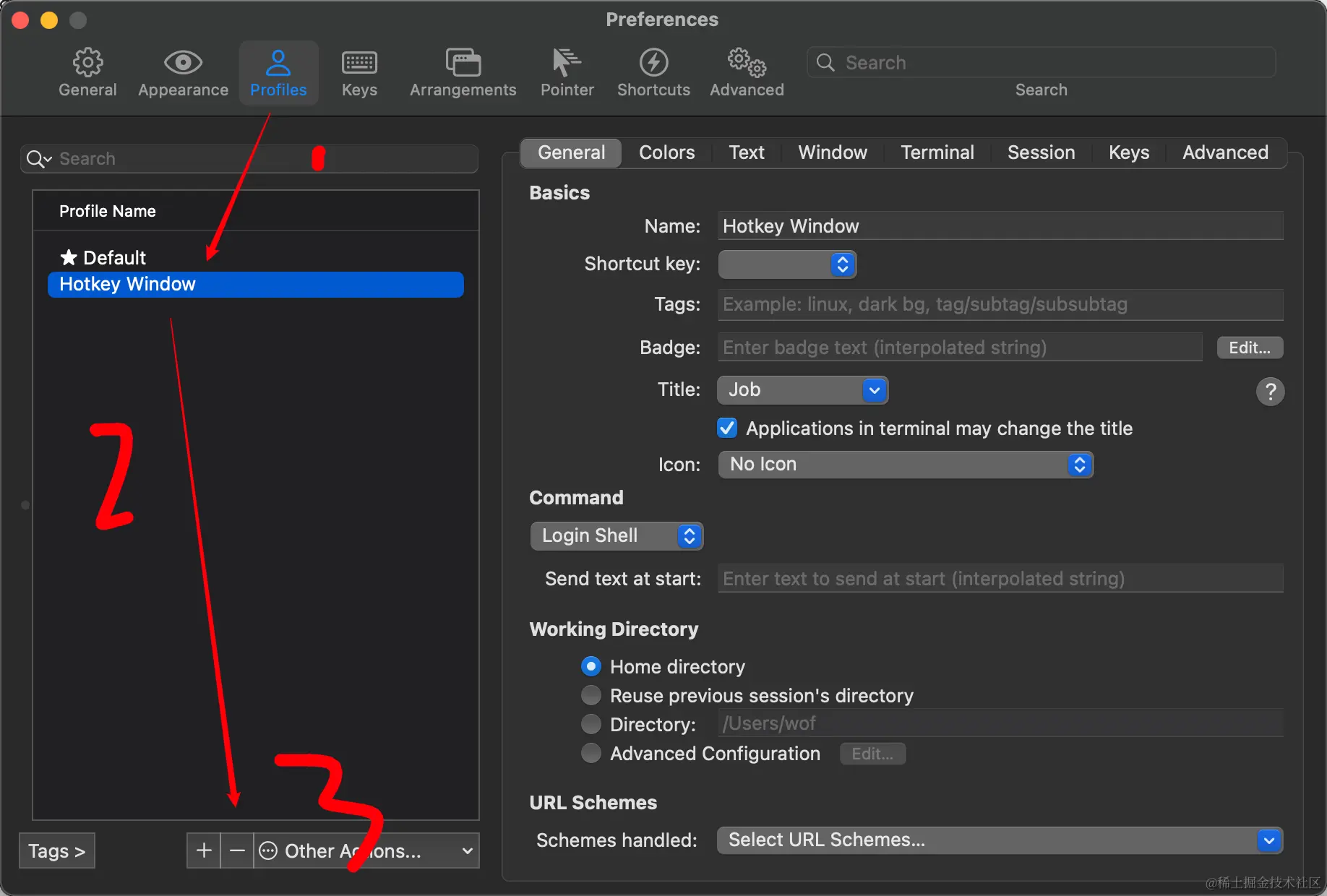The height and width of the screenshot is (896, 1327).
Task: Click the Advanced Configuration Edit... button
Action: pyautogui.click(x=872, y=754)
